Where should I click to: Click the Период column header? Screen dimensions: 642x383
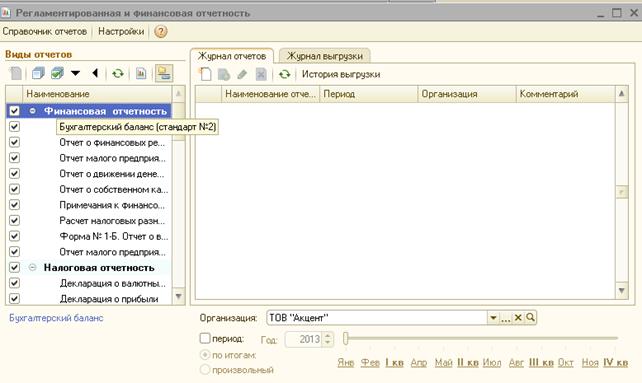point(368,94)
